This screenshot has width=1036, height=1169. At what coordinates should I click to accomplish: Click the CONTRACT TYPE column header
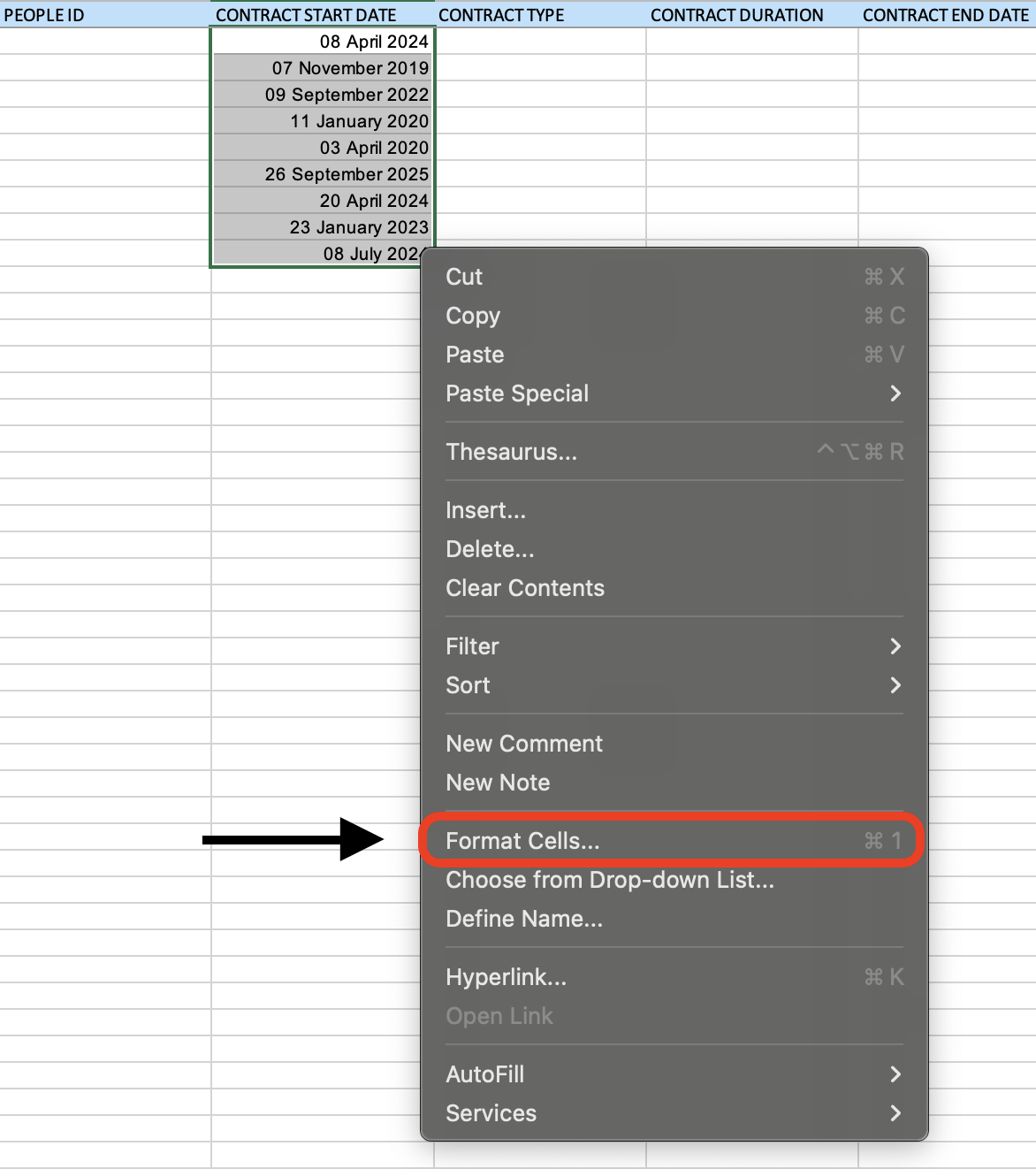(500, 14)
